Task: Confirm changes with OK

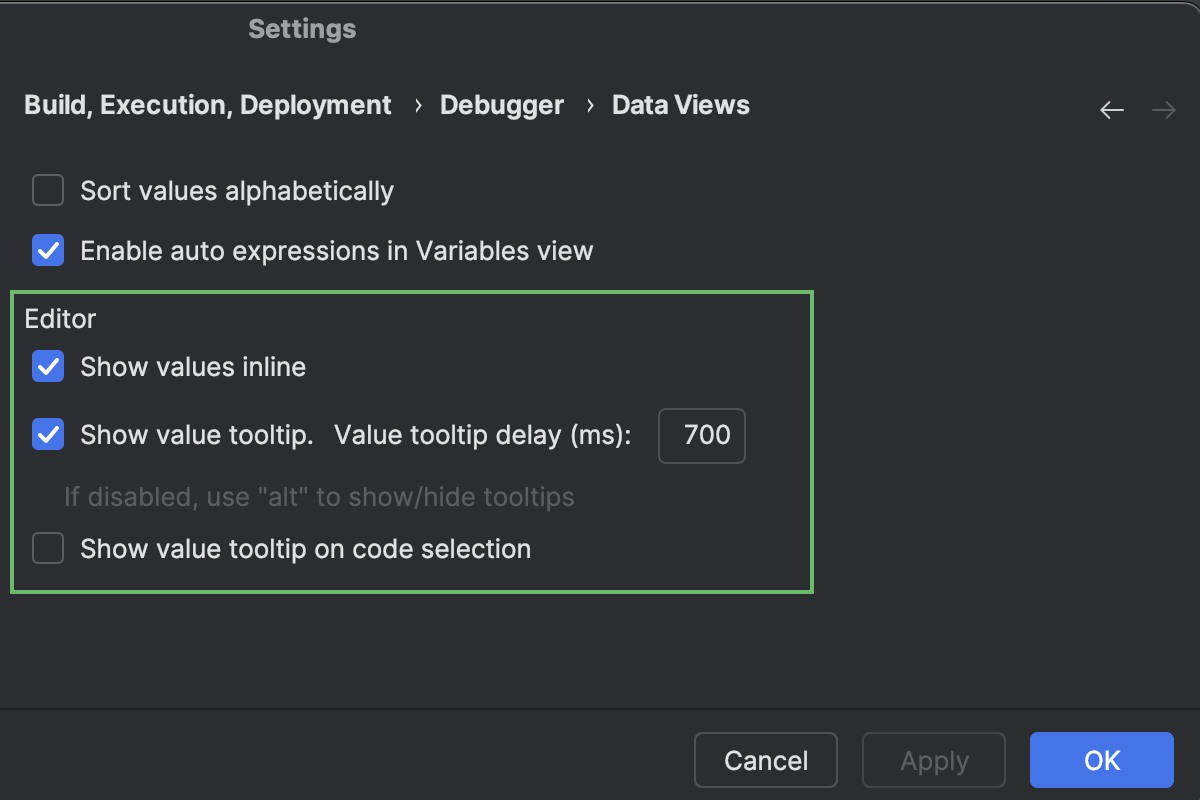Action: click(x=1101, y=760)
